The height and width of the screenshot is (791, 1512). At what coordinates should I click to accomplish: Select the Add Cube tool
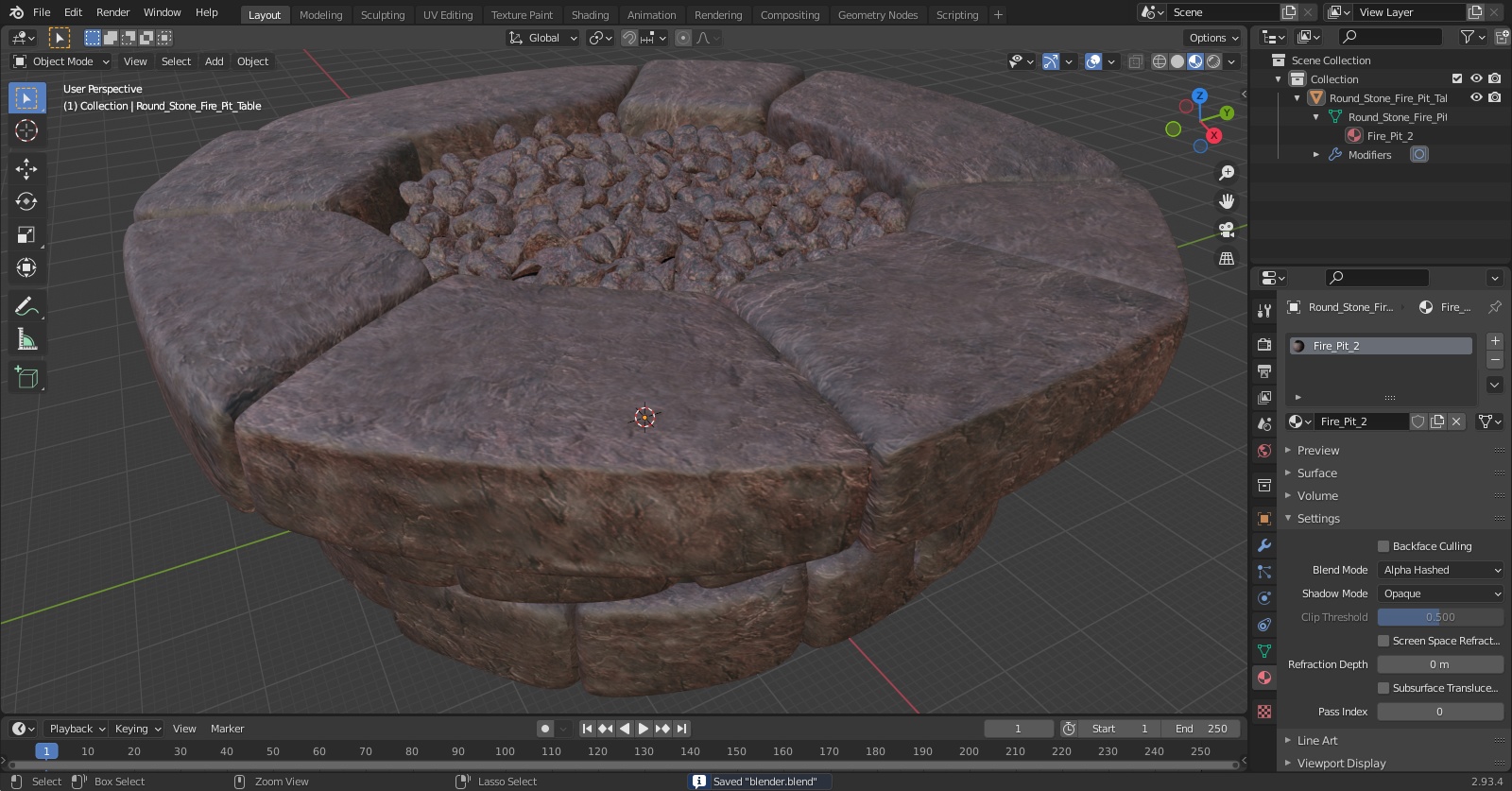[x=26, y=378]
